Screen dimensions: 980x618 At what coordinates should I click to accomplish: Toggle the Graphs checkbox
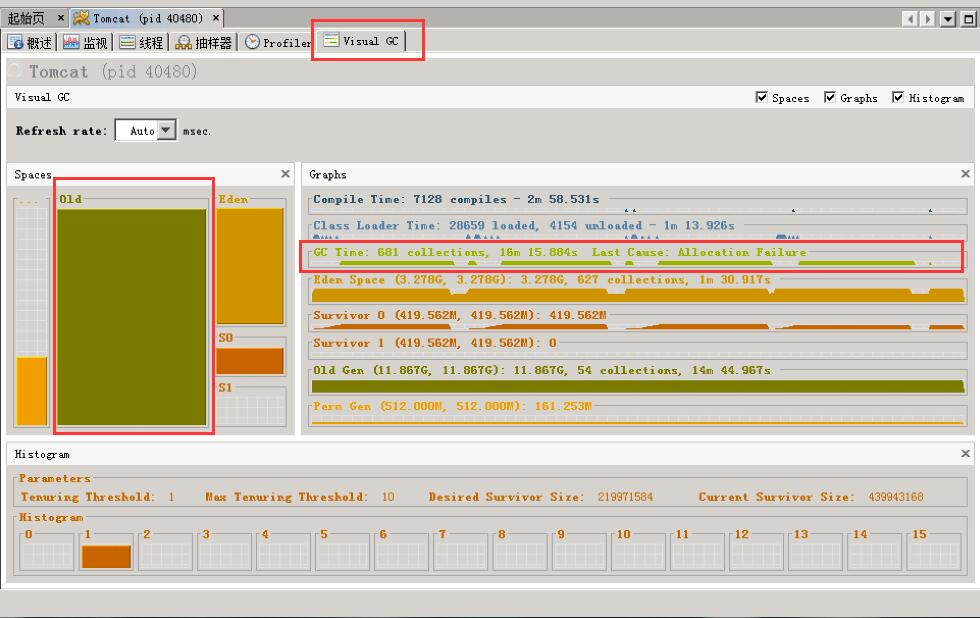pos(830,98)
